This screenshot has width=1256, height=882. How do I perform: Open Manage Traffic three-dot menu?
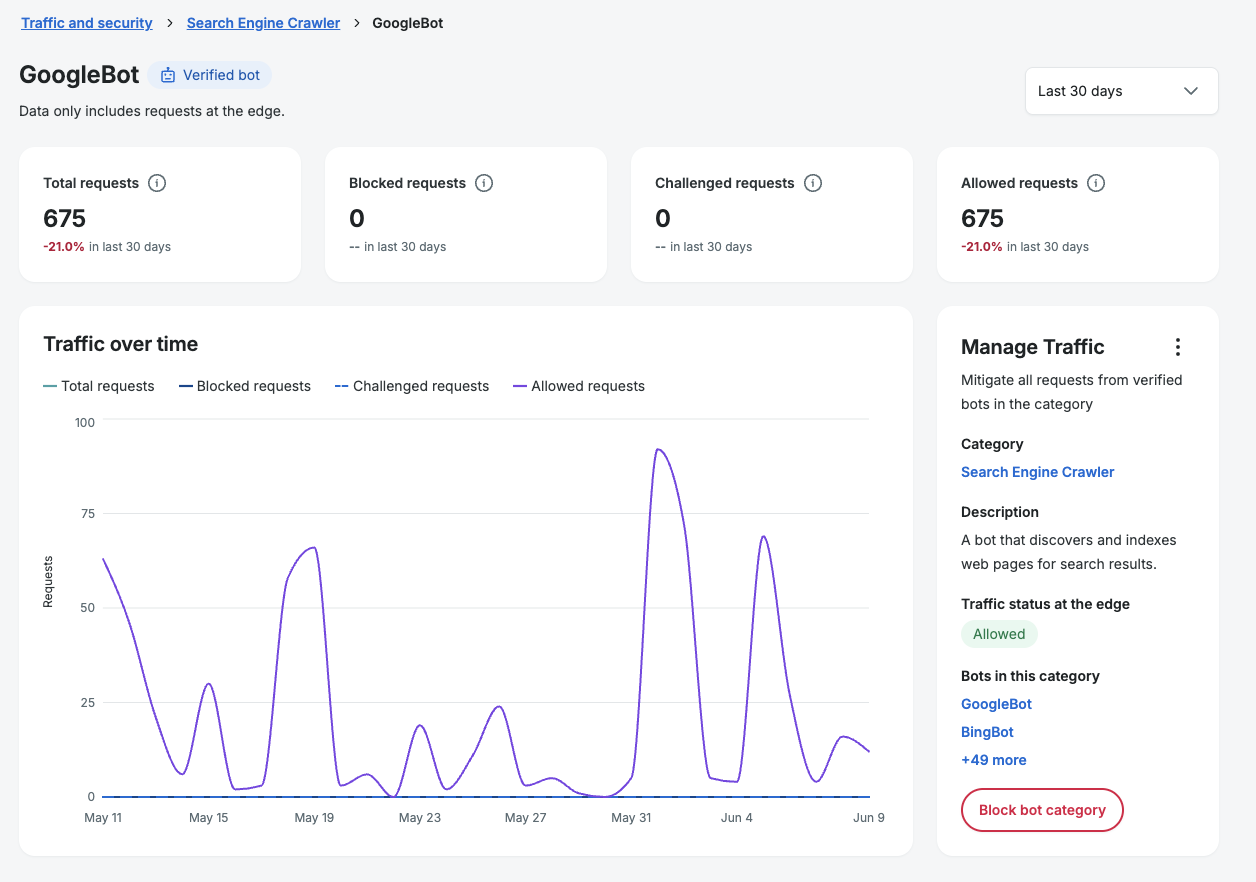[1178, 347]
